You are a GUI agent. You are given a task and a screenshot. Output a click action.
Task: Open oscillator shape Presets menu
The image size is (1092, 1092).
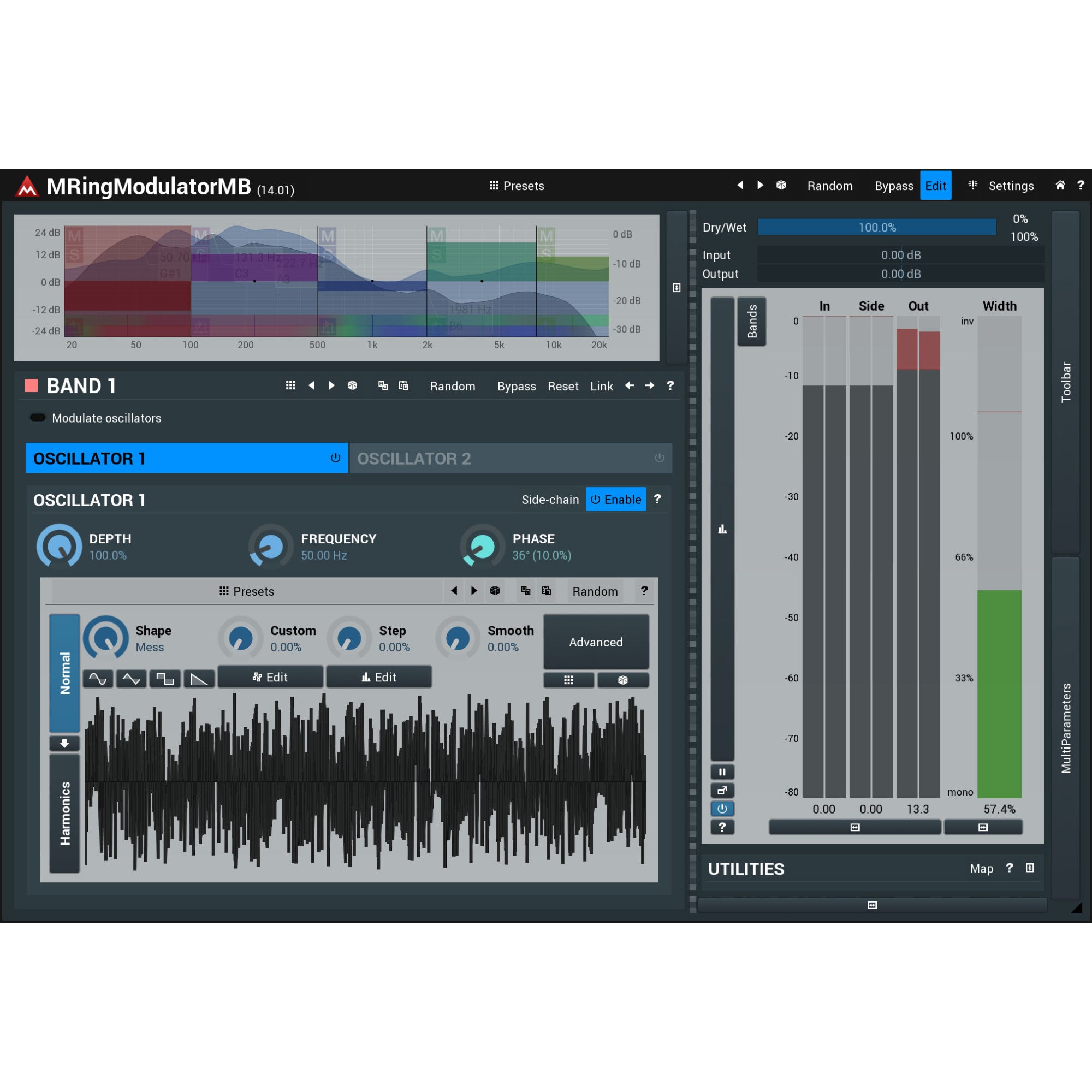(247, 591)
